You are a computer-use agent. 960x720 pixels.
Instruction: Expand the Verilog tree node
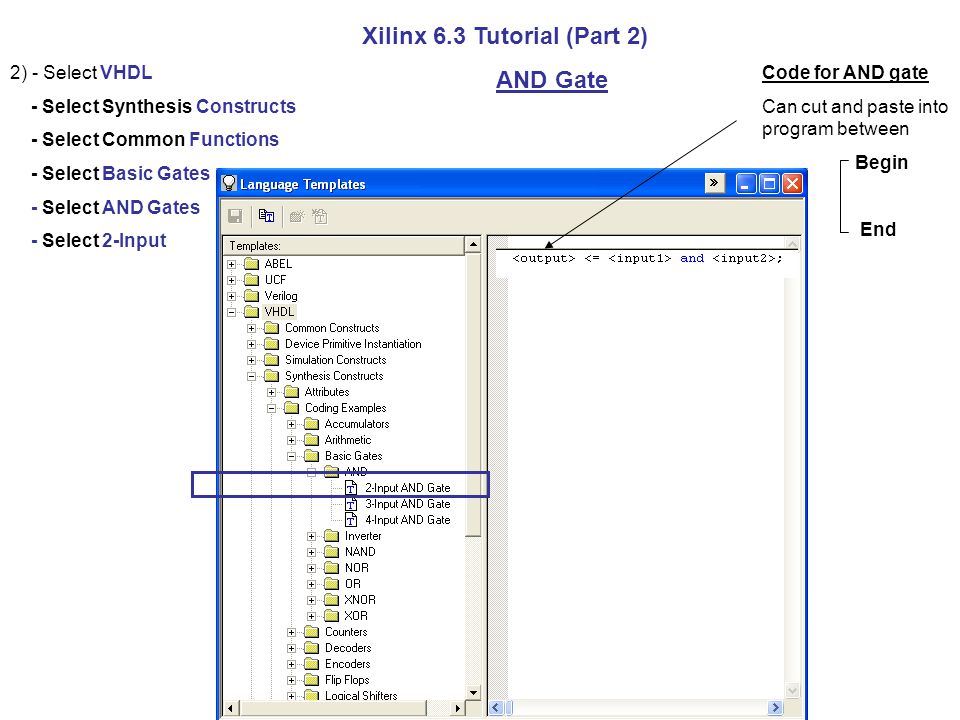pos(231,296)
